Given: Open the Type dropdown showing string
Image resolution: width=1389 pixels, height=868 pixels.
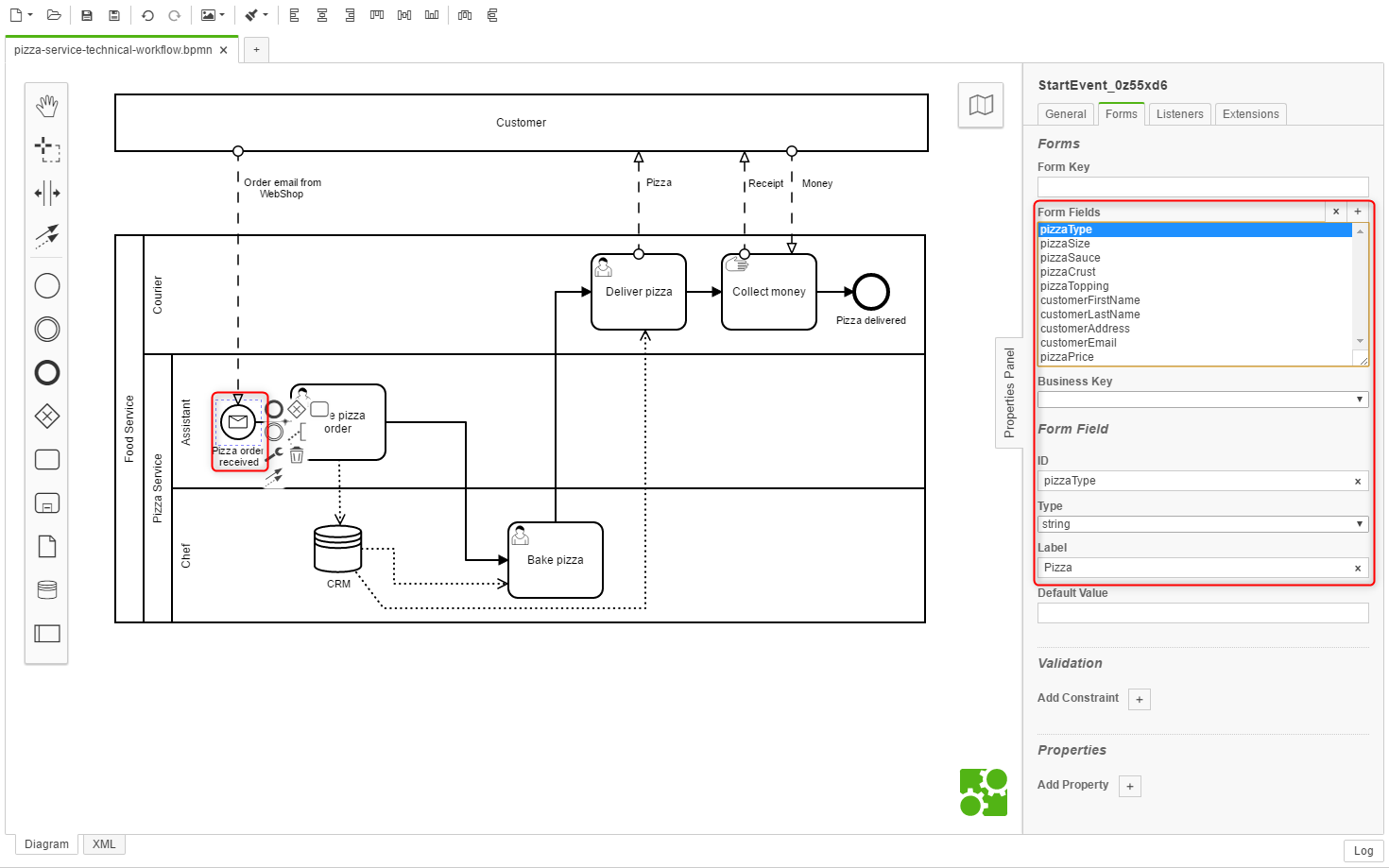Looking at the screenshot, I should [1202, 524].
